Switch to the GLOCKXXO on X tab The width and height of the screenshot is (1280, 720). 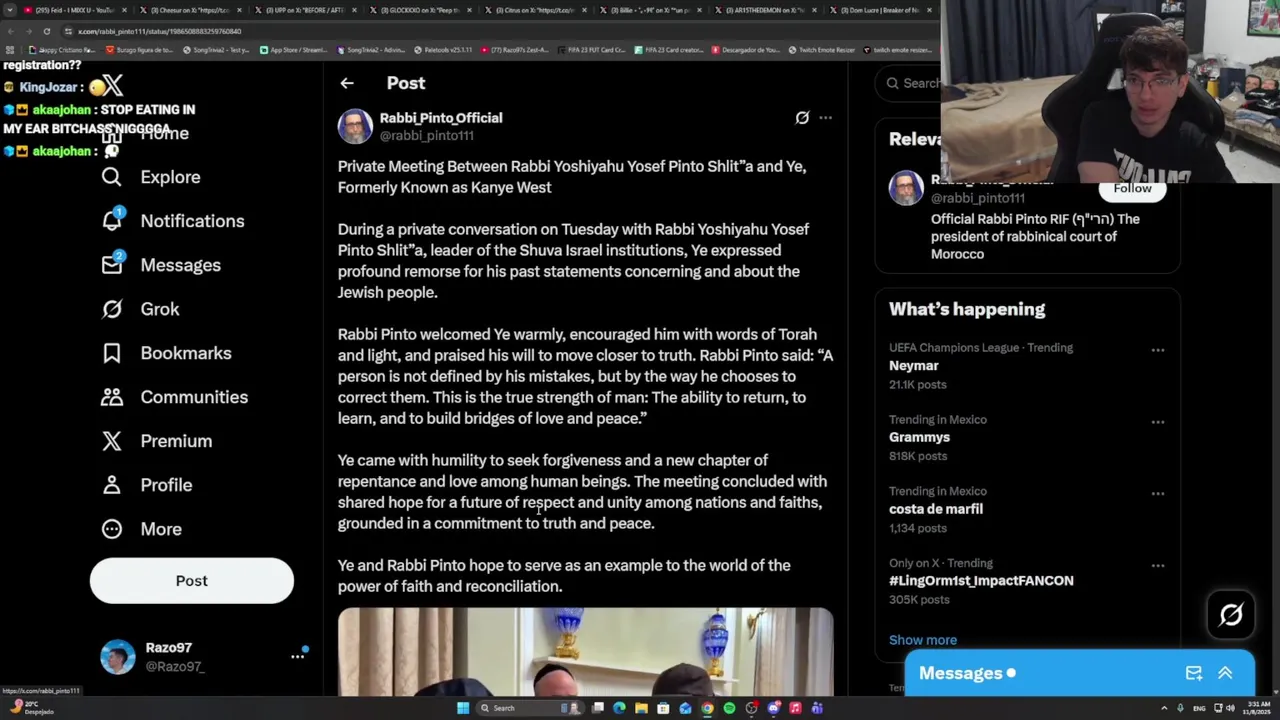point(419,10)
